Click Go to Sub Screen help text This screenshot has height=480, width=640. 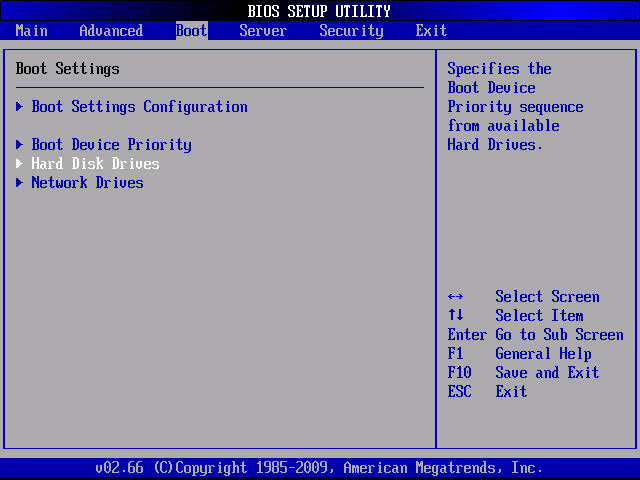(x=560, y=335)
